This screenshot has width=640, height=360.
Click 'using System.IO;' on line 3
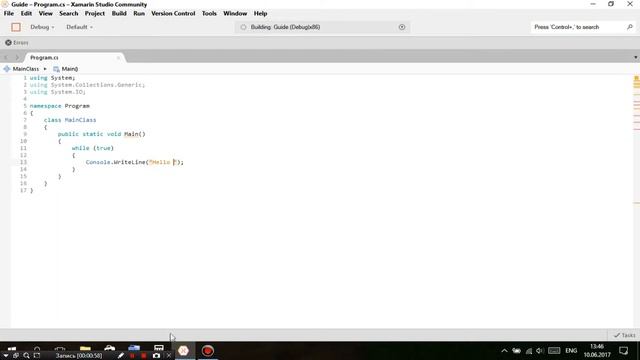click(x=58, y=92)
